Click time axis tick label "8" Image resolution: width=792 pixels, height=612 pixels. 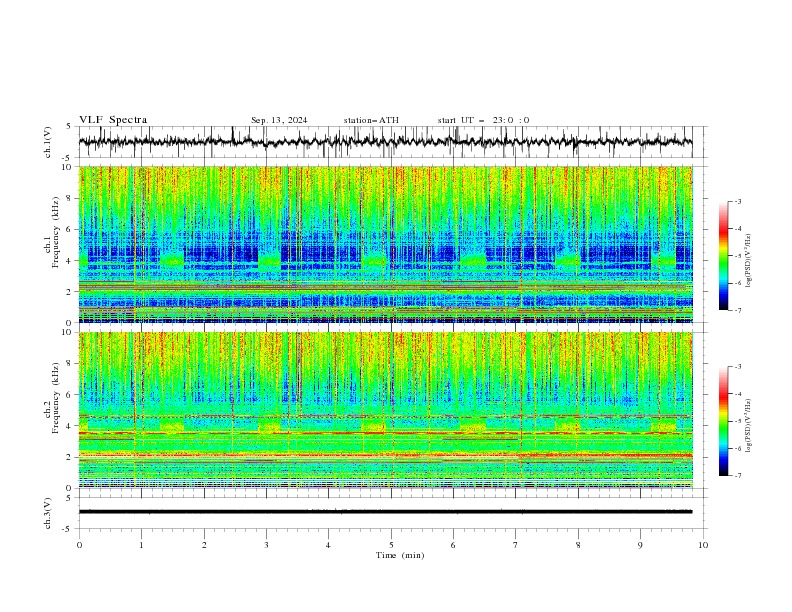tap(578, 545)
